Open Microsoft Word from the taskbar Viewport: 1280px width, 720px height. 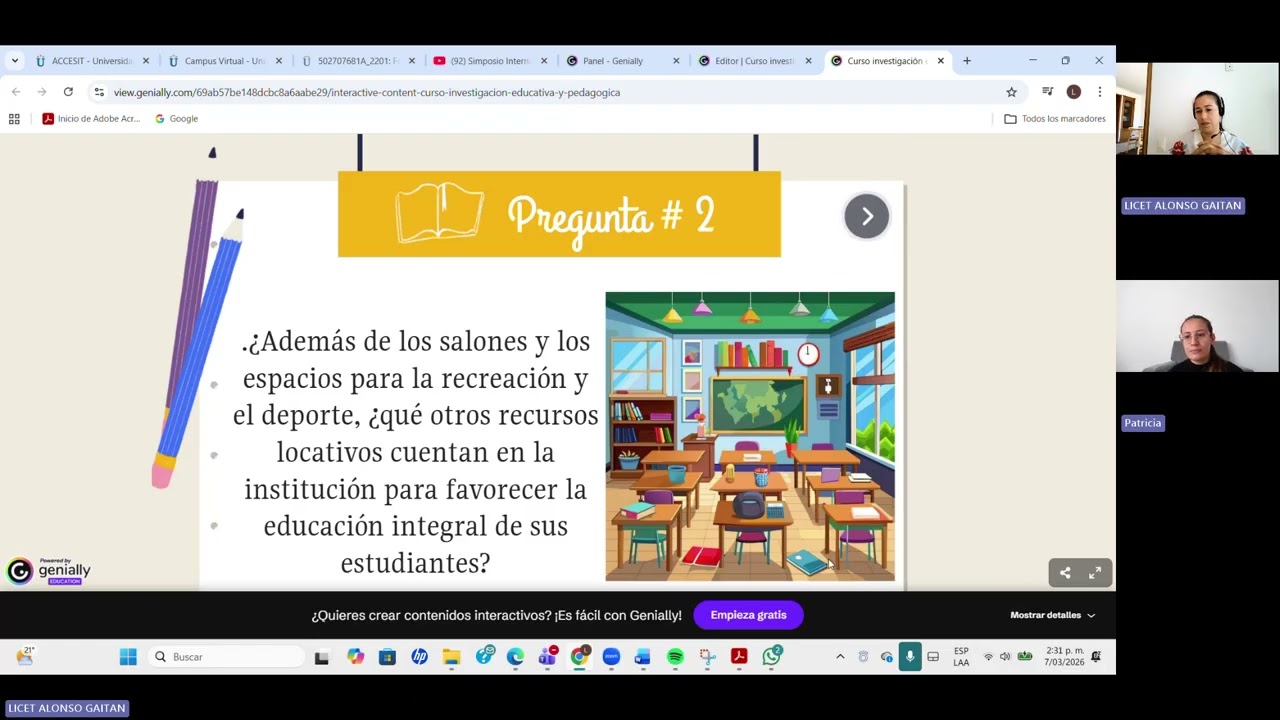[643, 657]
